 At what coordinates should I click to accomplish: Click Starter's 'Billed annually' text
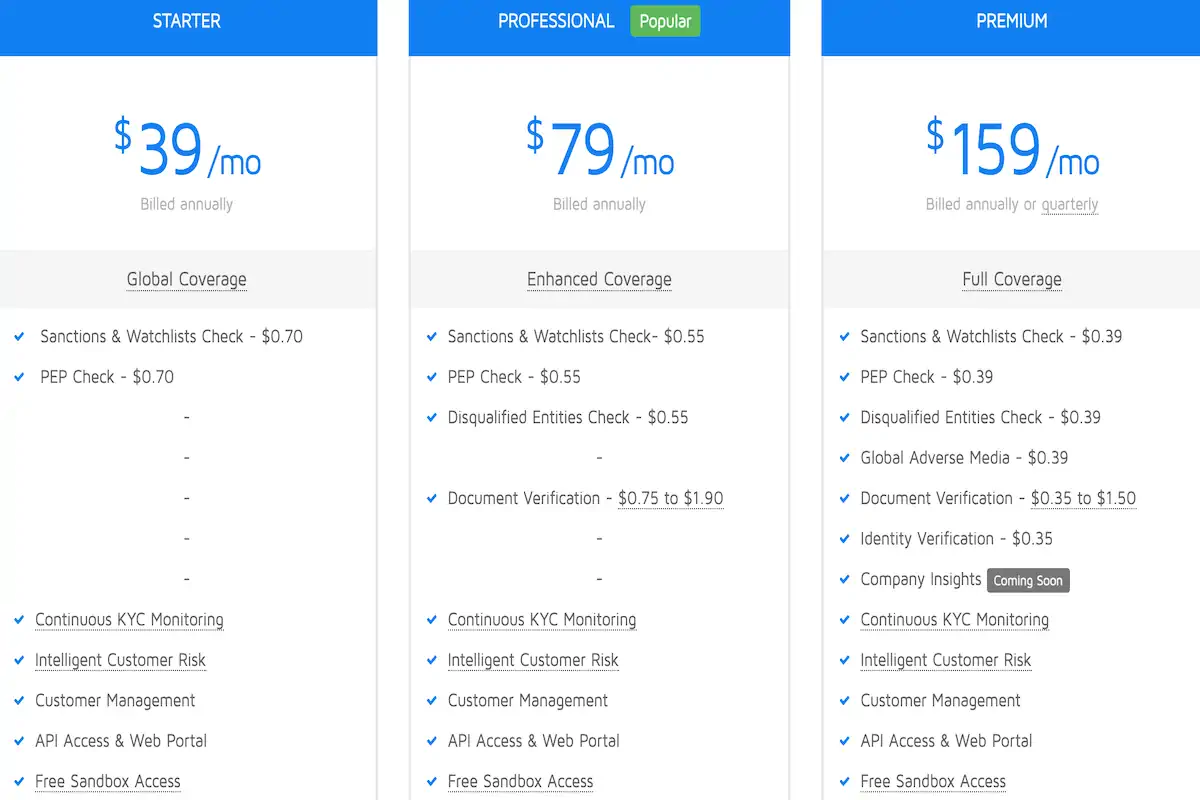click(x=187, y=204)
